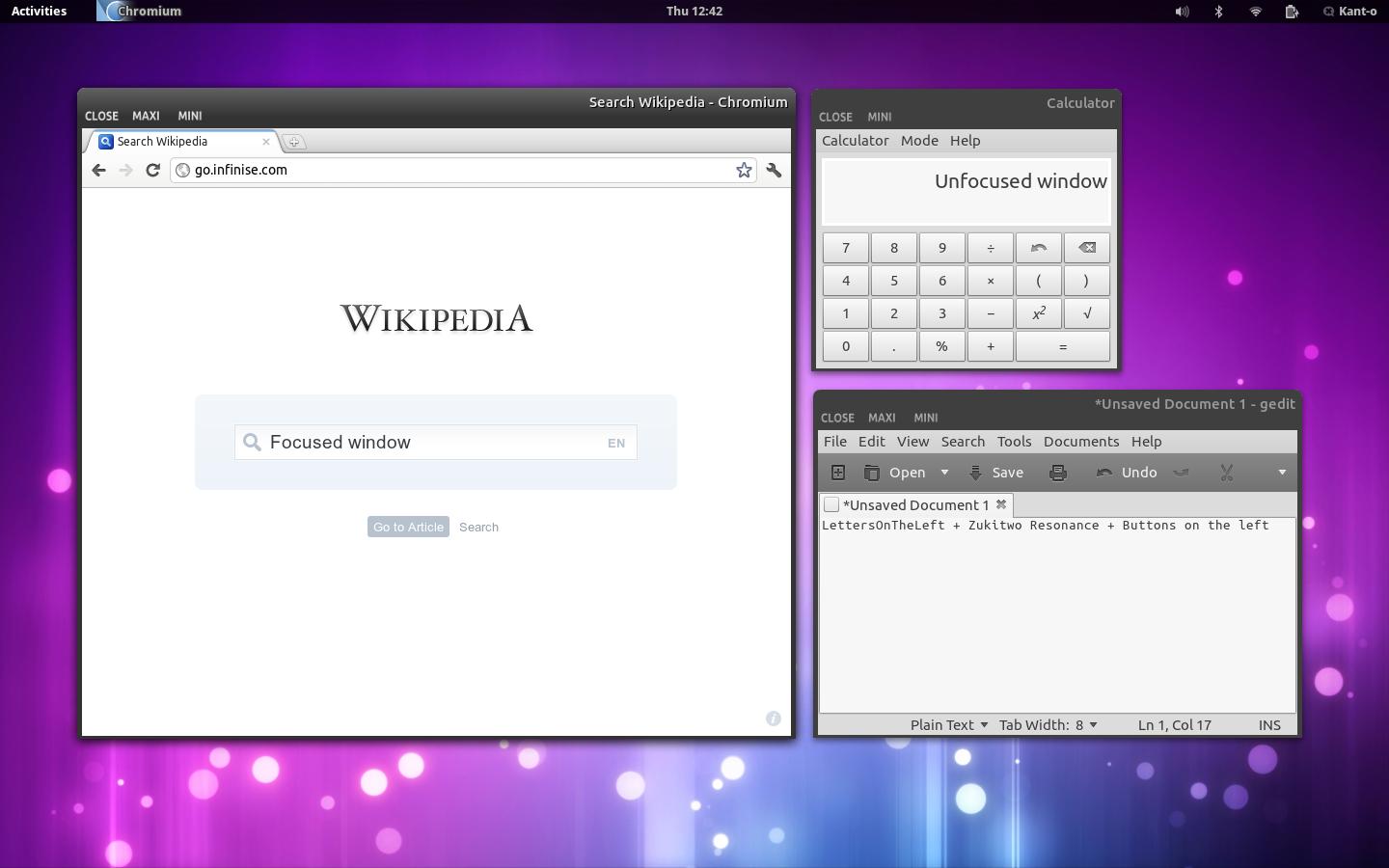
Task: Click the plus key in Calculator
Action: pyautogui.click(x=991, y=346)
